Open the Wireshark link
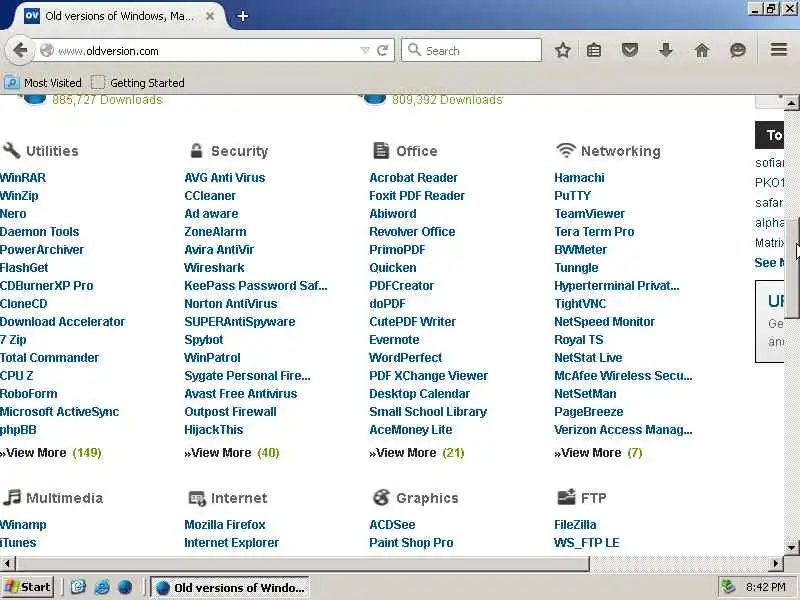800x600 pixels. tap(214, 267)
